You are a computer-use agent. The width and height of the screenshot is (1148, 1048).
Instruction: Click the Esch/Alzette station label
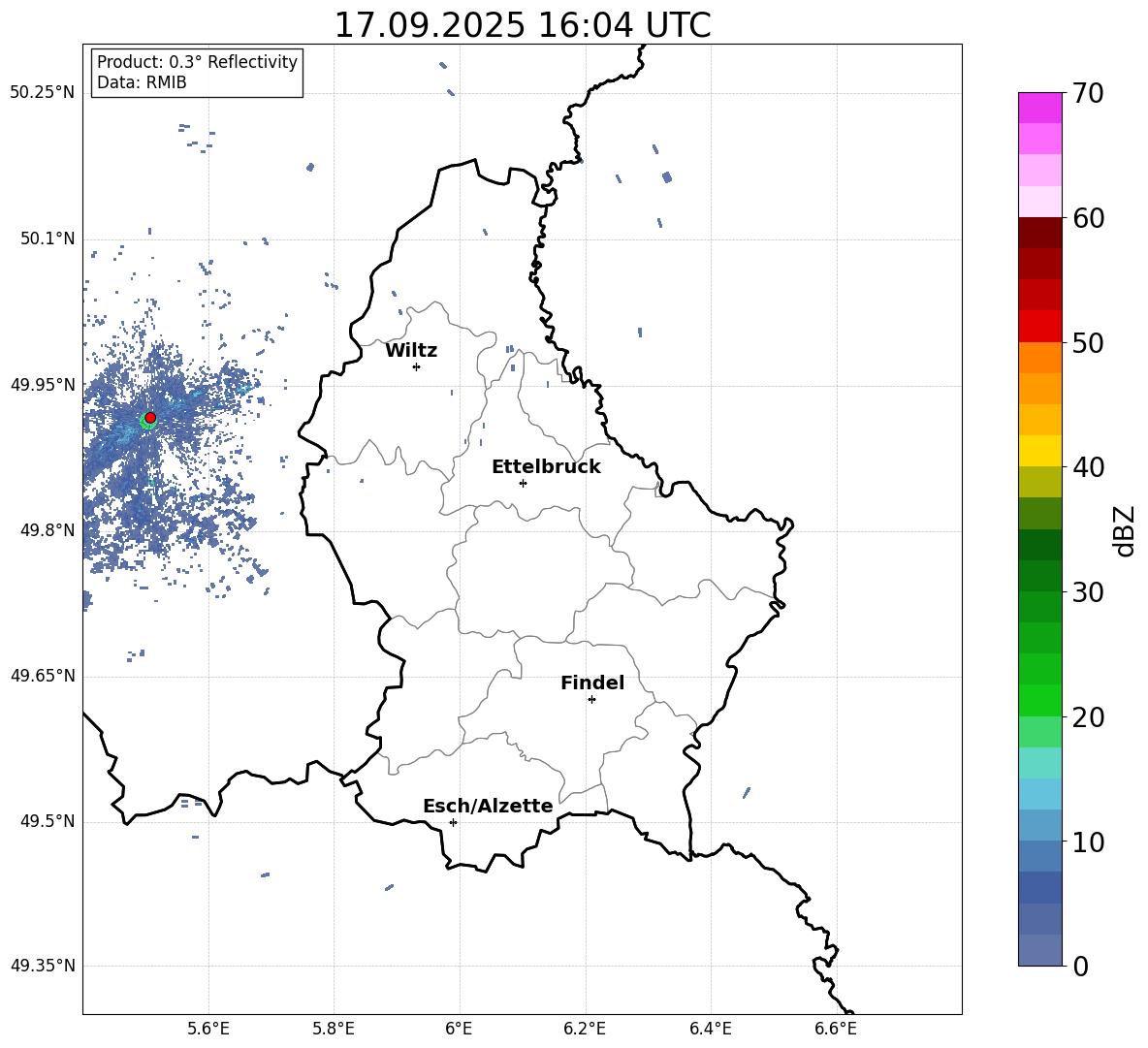pyautogui.click(x=488, y=807)
